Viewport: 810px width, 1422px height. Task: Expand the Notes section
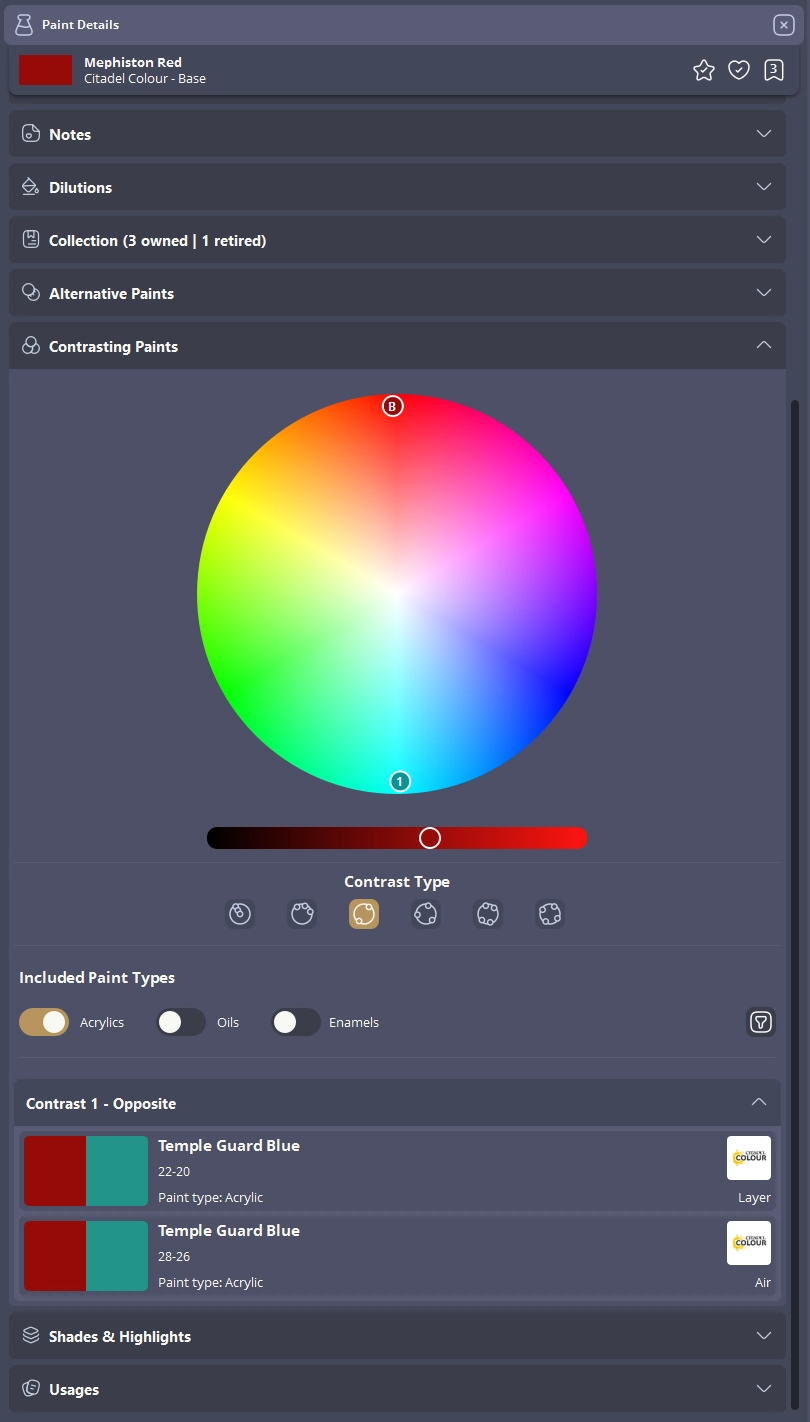pos(397,134)
